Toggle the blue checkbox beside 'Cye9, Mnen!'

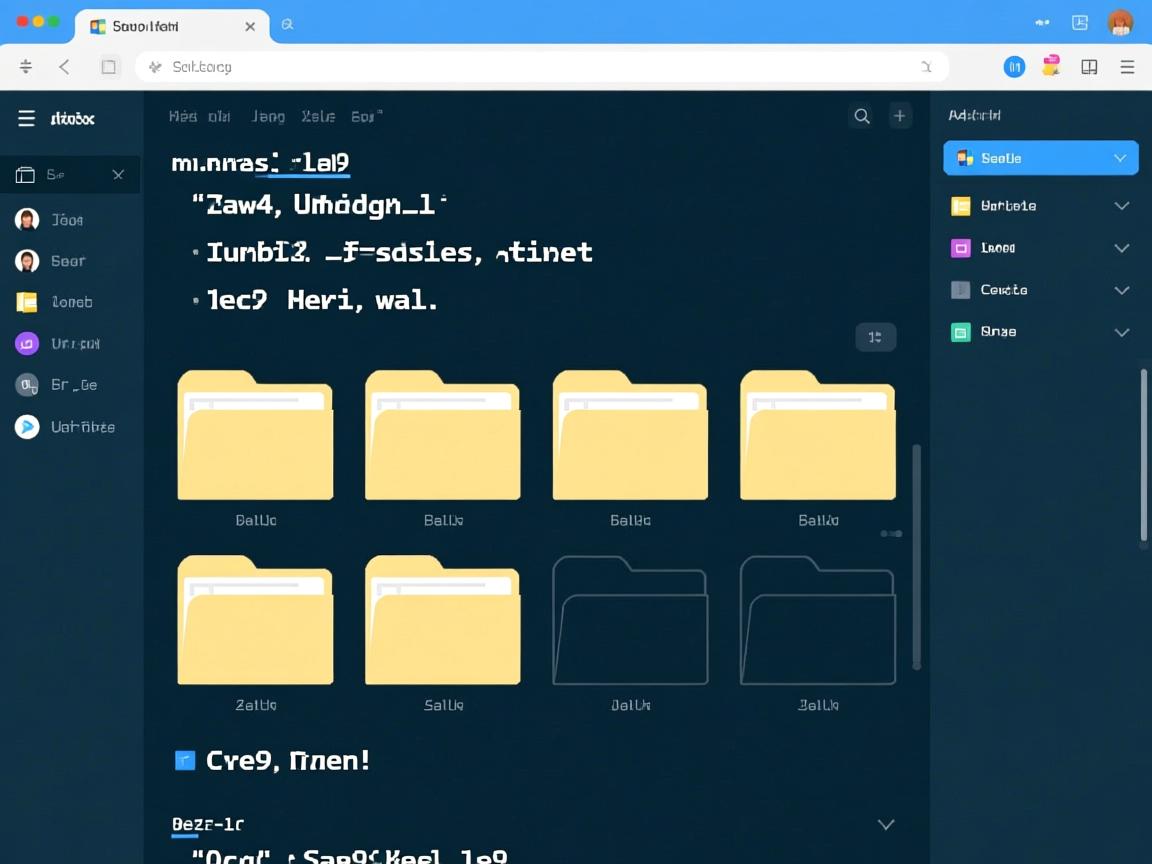[x=185, y=760]
